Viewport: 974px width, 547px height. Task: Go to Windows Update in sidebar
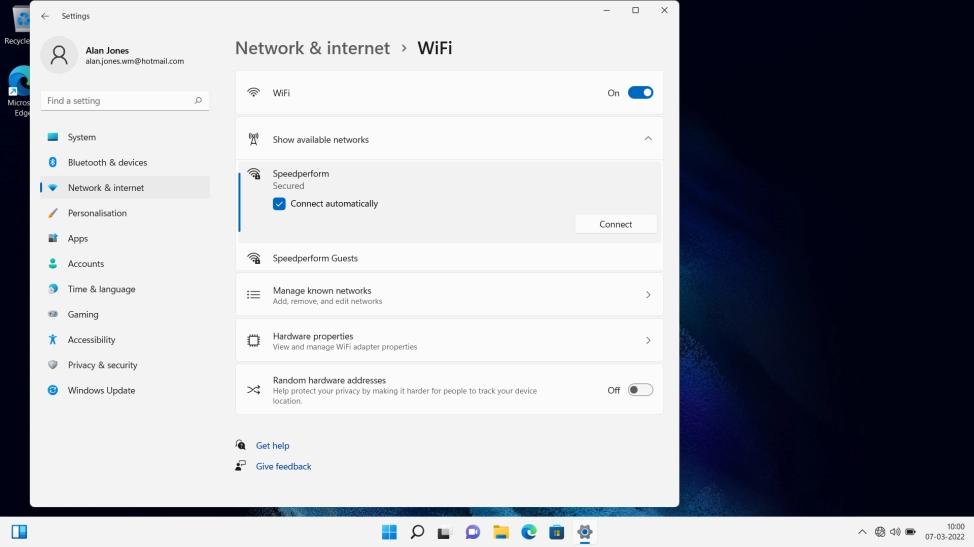coord(101,390)
